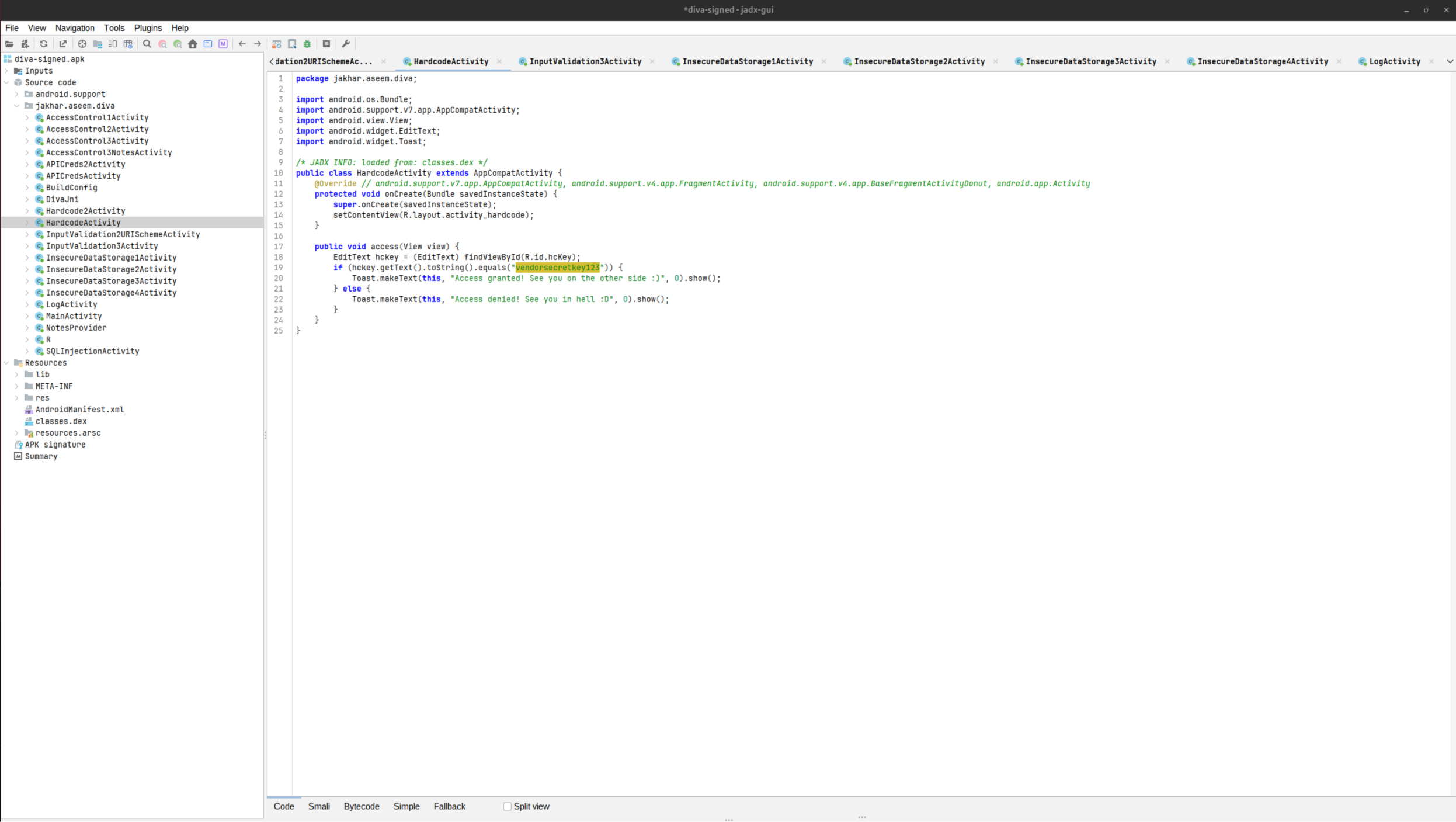Switch to the Simple view tab
This screenshot has width=1456, height=822.
pyautogui.click(x=406, y=806)
